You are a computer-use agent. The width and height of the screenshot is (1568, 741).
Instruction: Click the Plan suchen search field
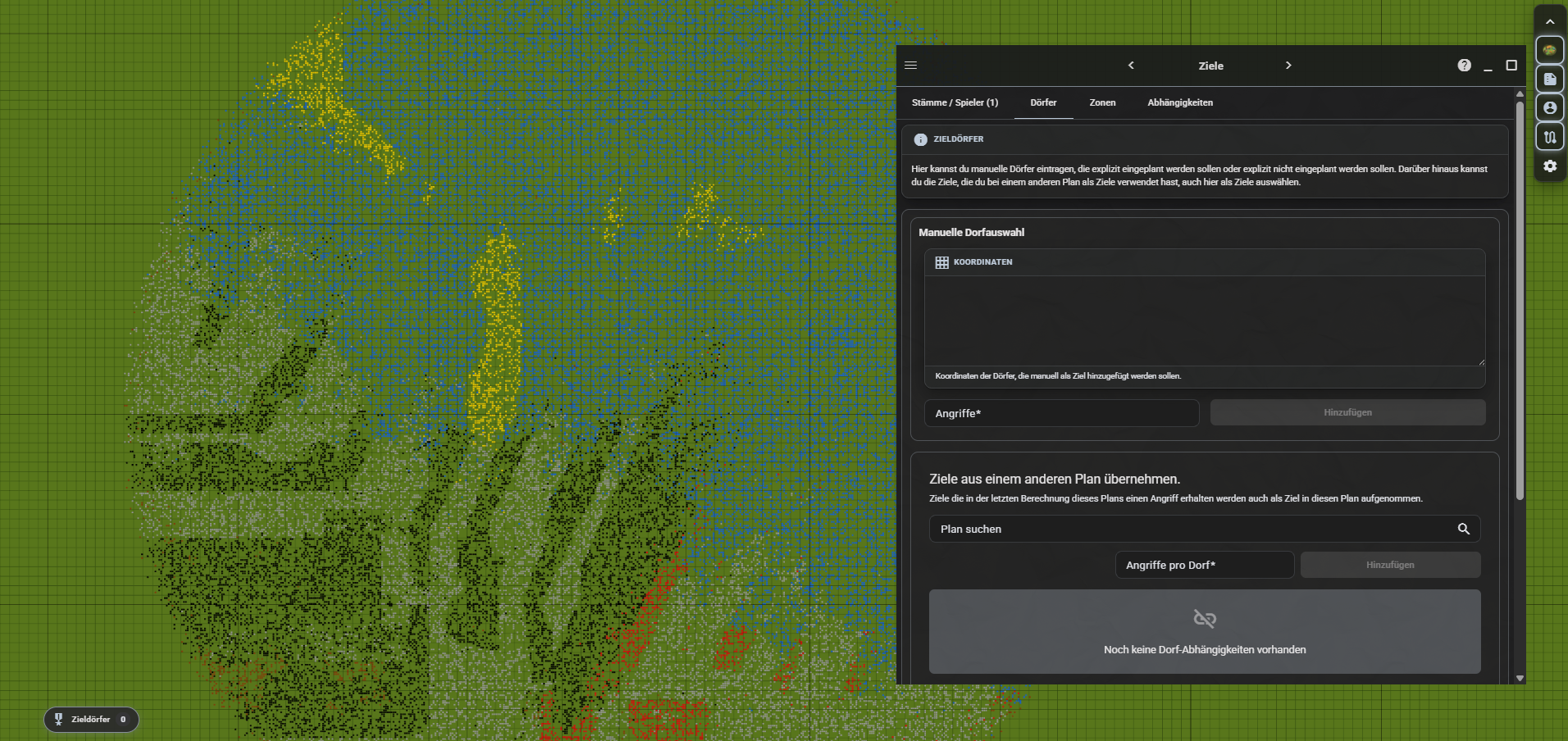pyautogui.click(x=1205, y=530)
